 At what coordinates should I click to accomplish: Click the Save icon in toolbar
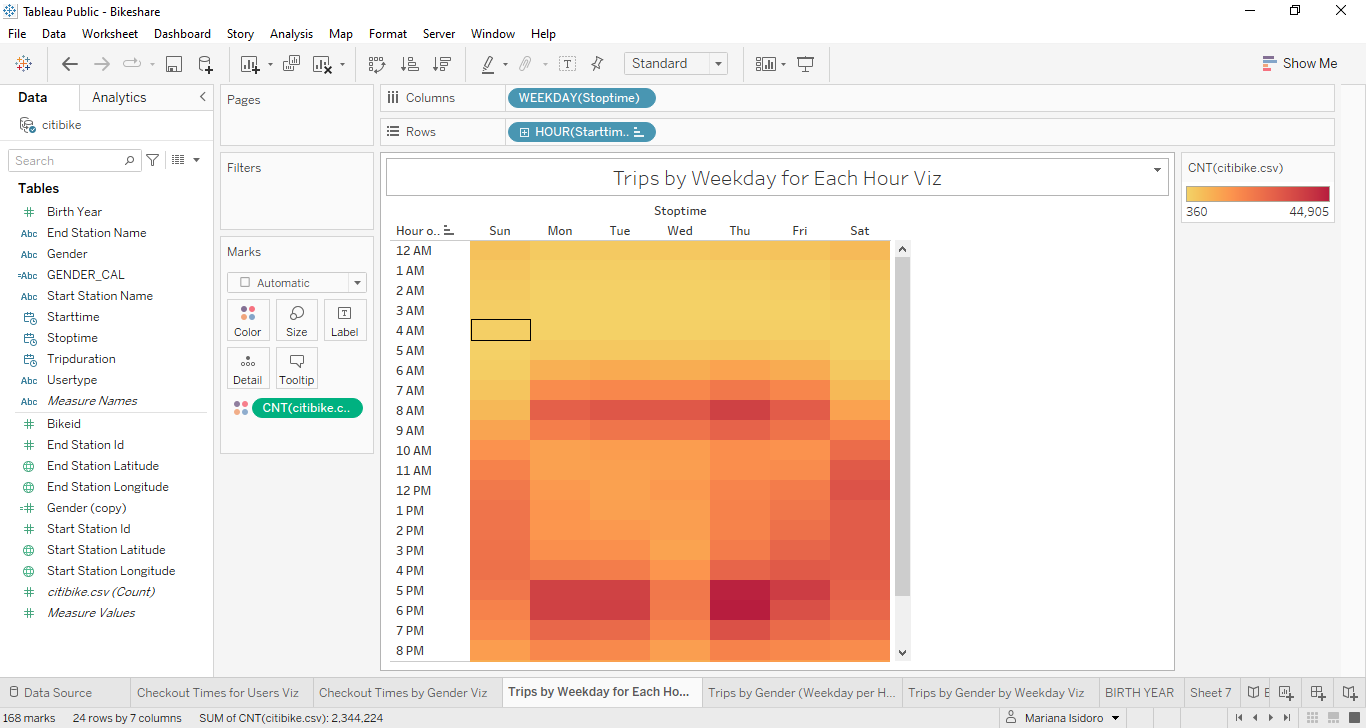[174, 64]
